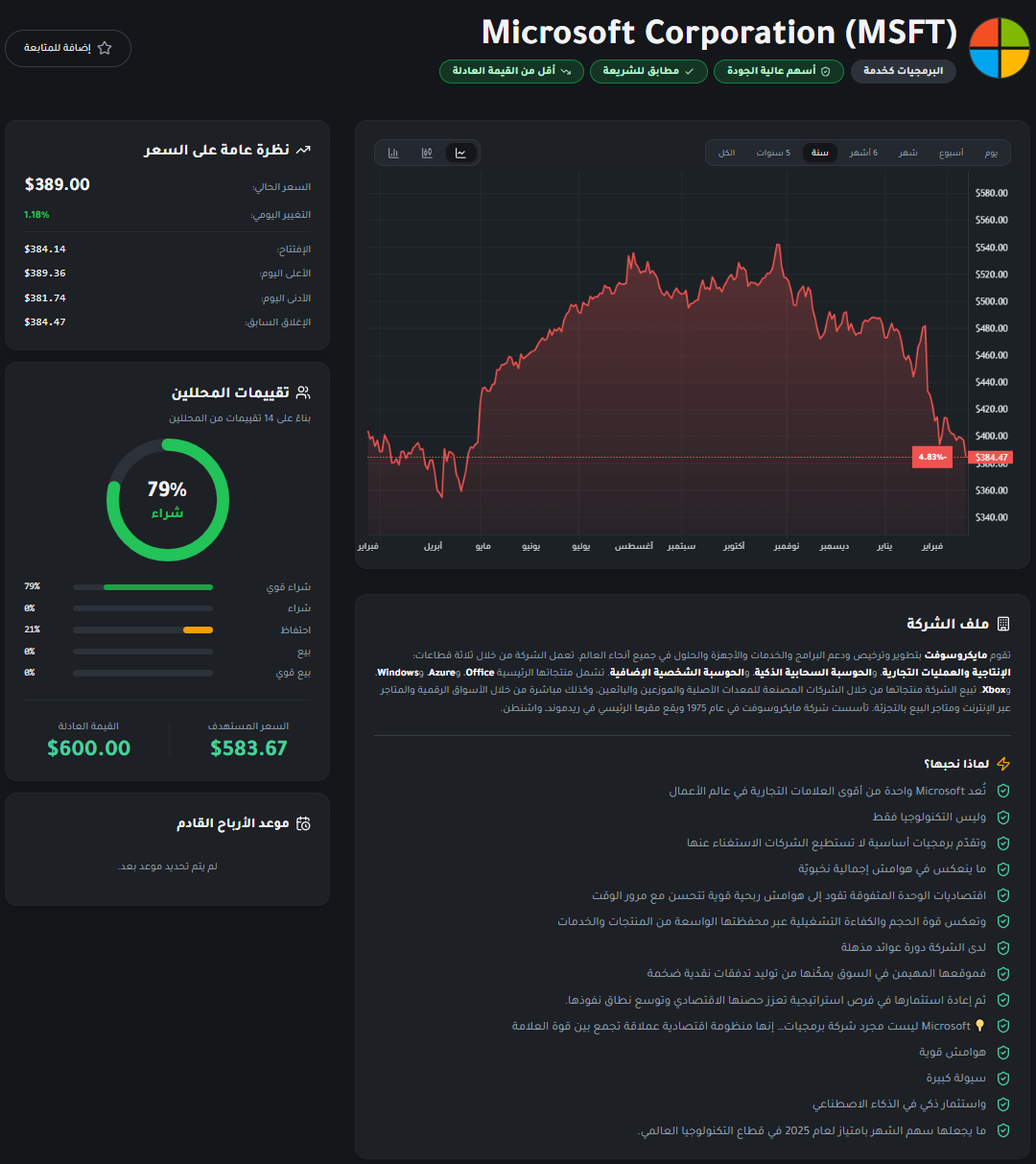Viewport: 1036px width, 1164px height.
Task: Select the الكل (all) chart range
Action: 727,153
